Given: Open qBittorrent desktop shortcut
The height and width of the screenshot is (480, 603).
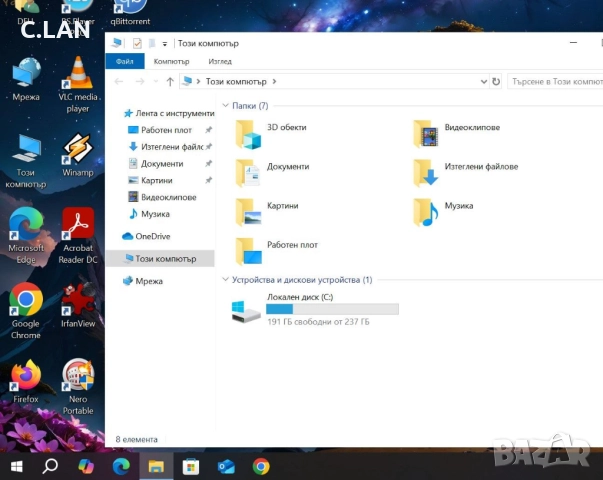Looking at the screenshot, I should tap(130, 13).
